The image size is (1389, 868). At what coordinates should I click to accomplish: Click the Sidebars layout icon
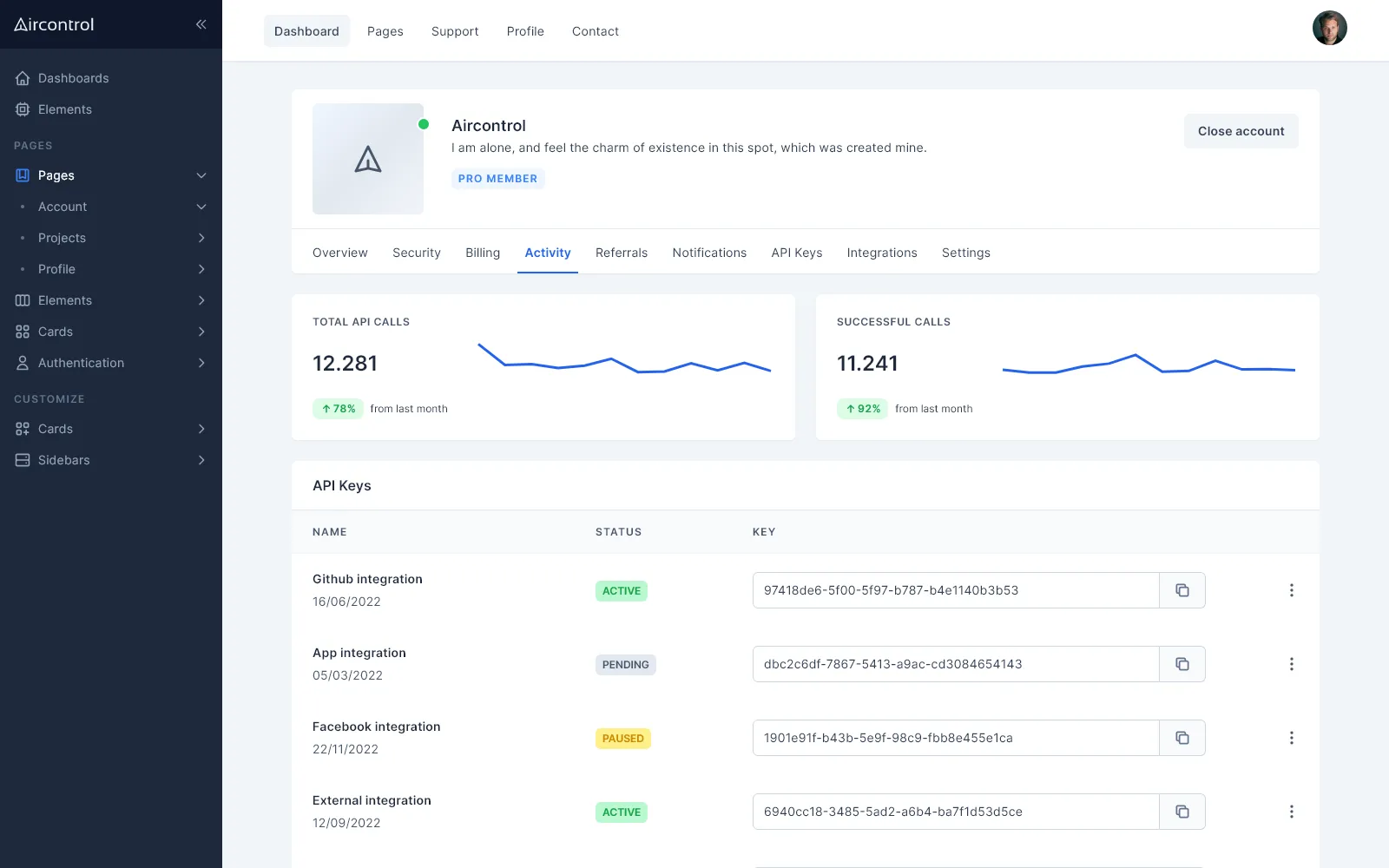[x=23, y=460]
